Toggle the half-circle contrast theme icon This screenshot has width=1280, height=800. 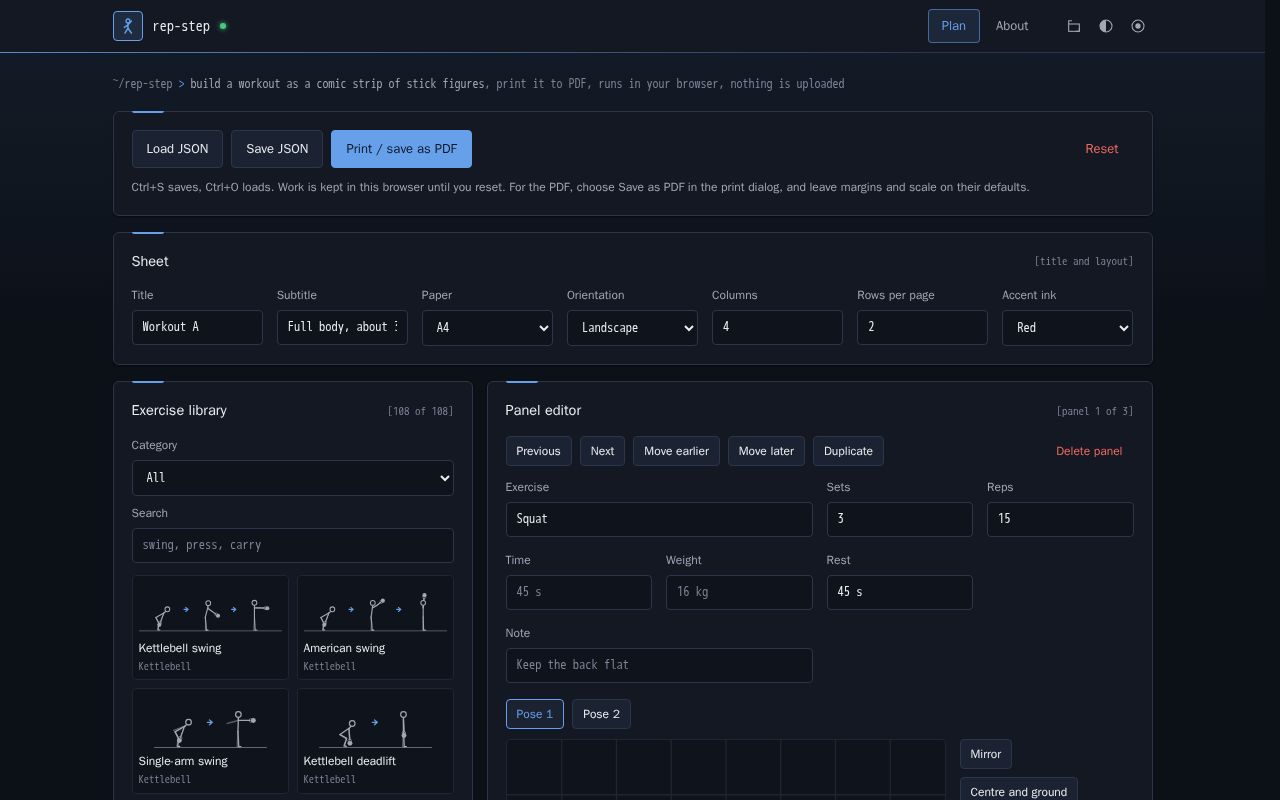[x=1106, y=26]
